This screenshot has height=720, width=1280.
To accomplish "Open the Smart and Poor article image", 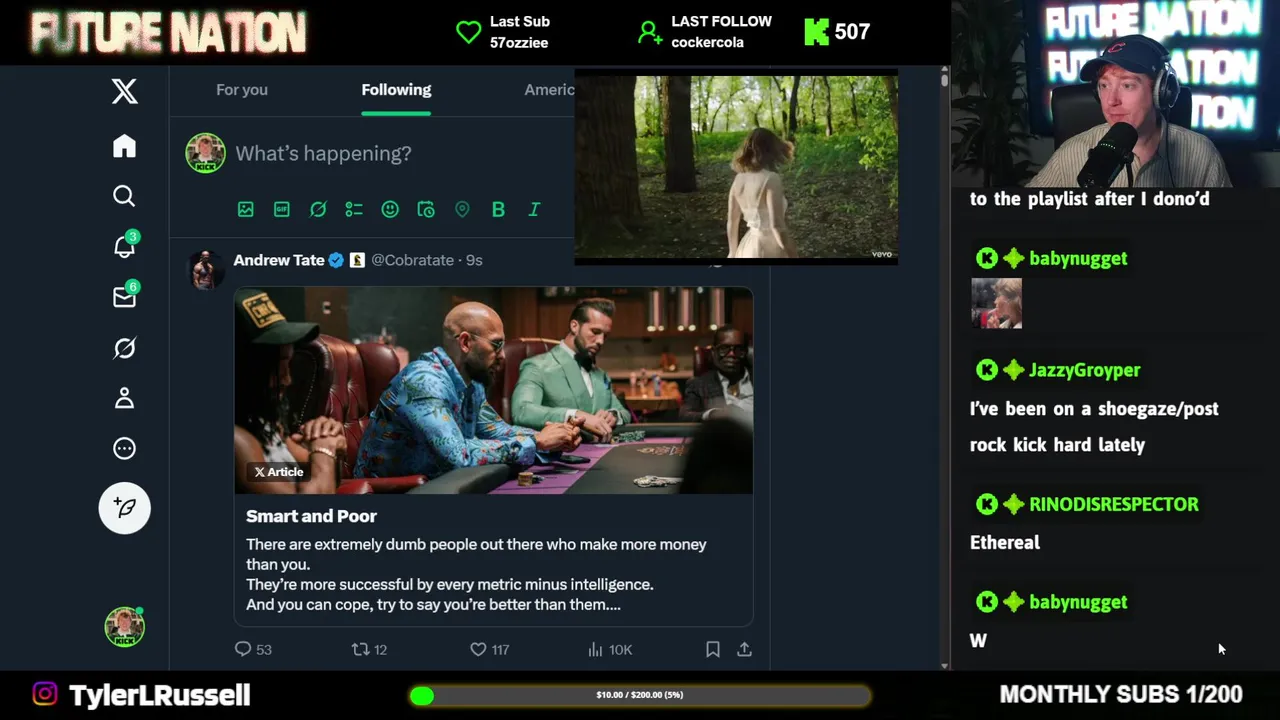I will click(494, 391).
